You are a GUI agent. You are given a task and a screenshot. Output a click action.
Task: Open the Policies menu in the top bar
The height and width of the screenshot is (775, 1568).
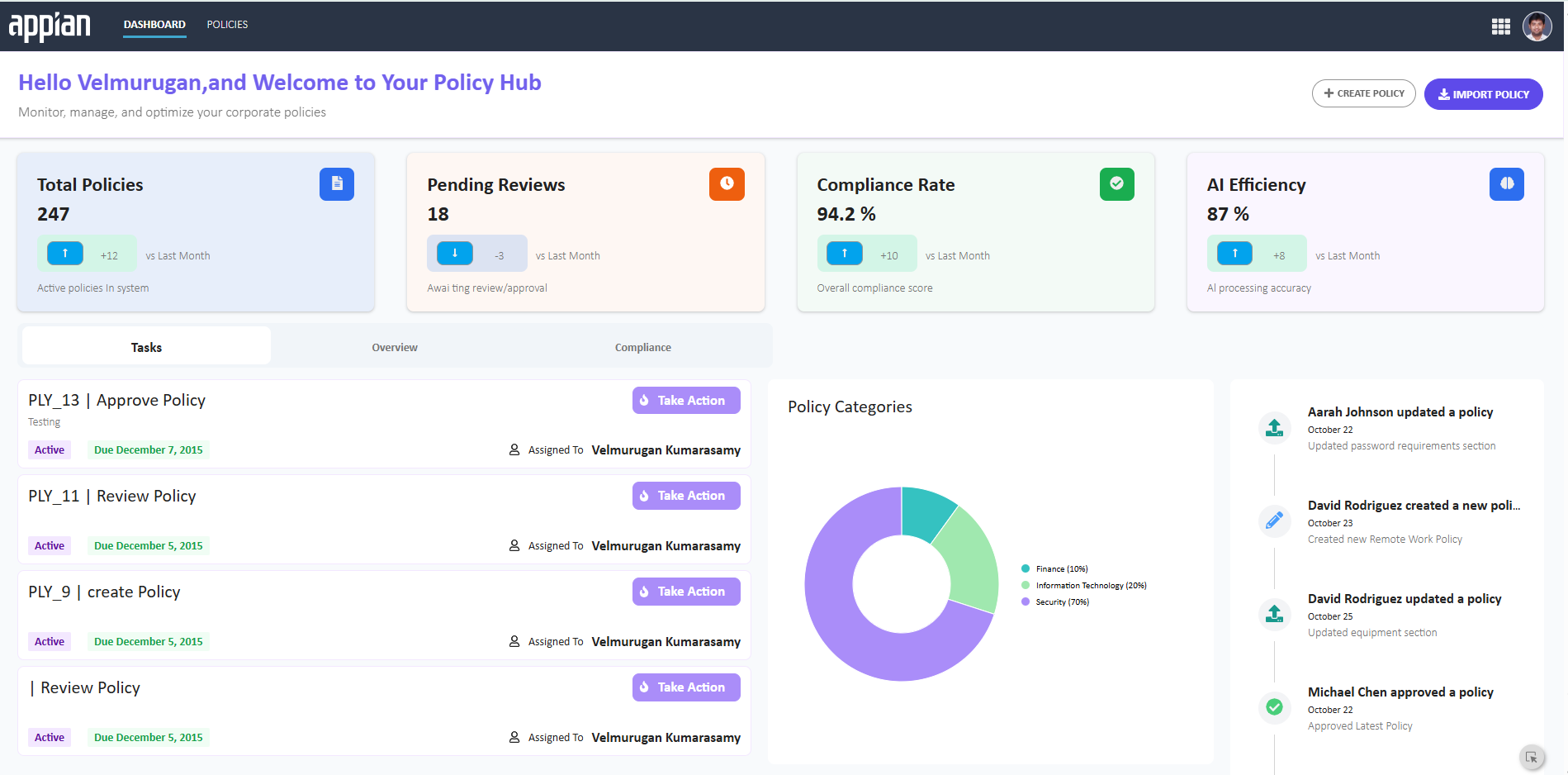coord(227,25)
